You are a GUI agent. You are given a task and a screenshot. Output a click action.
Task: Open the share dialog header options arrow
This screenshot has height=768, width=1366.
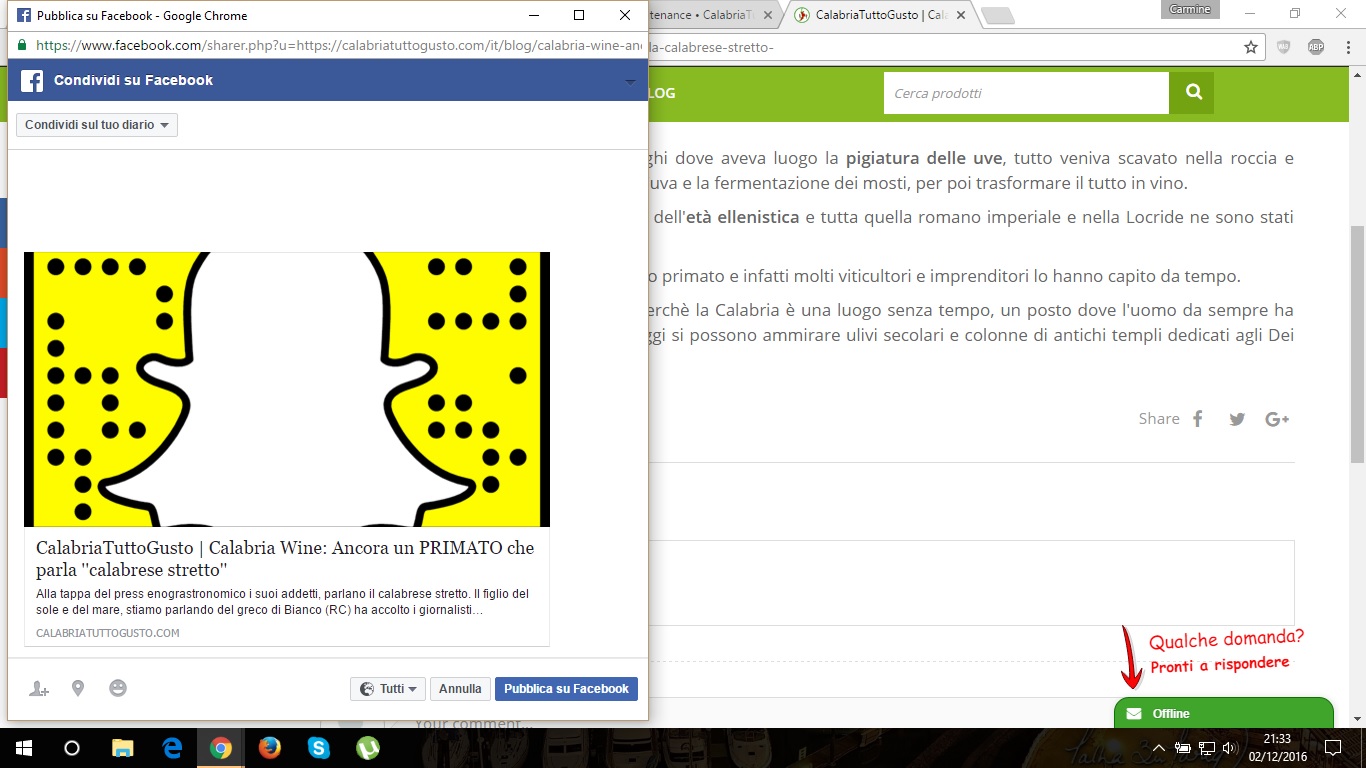(x=630, y=81)
